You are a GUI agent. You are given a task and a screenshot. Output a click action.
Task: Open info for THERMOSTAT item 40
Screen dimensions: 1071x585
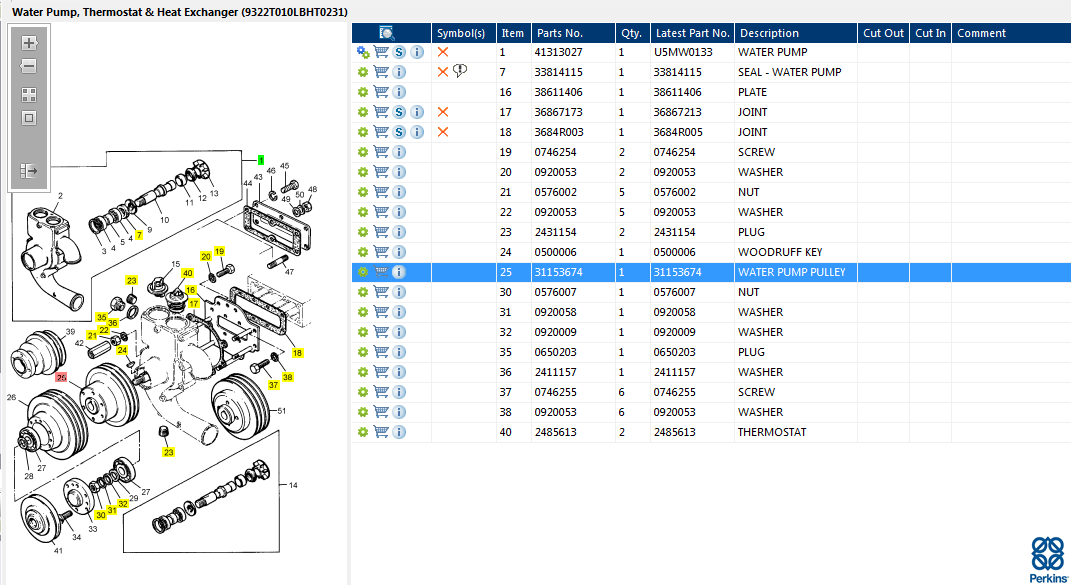pos(399,432)
